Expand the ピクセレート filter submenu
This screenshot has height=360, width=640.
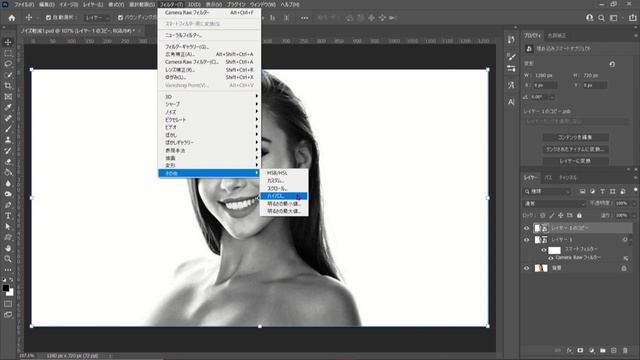tap(209, 120)
